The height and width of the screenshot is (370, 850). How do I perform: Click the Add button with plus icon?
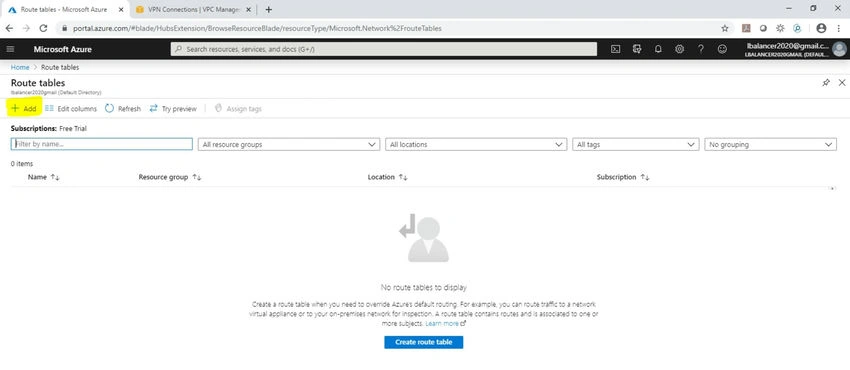(24, 108)
